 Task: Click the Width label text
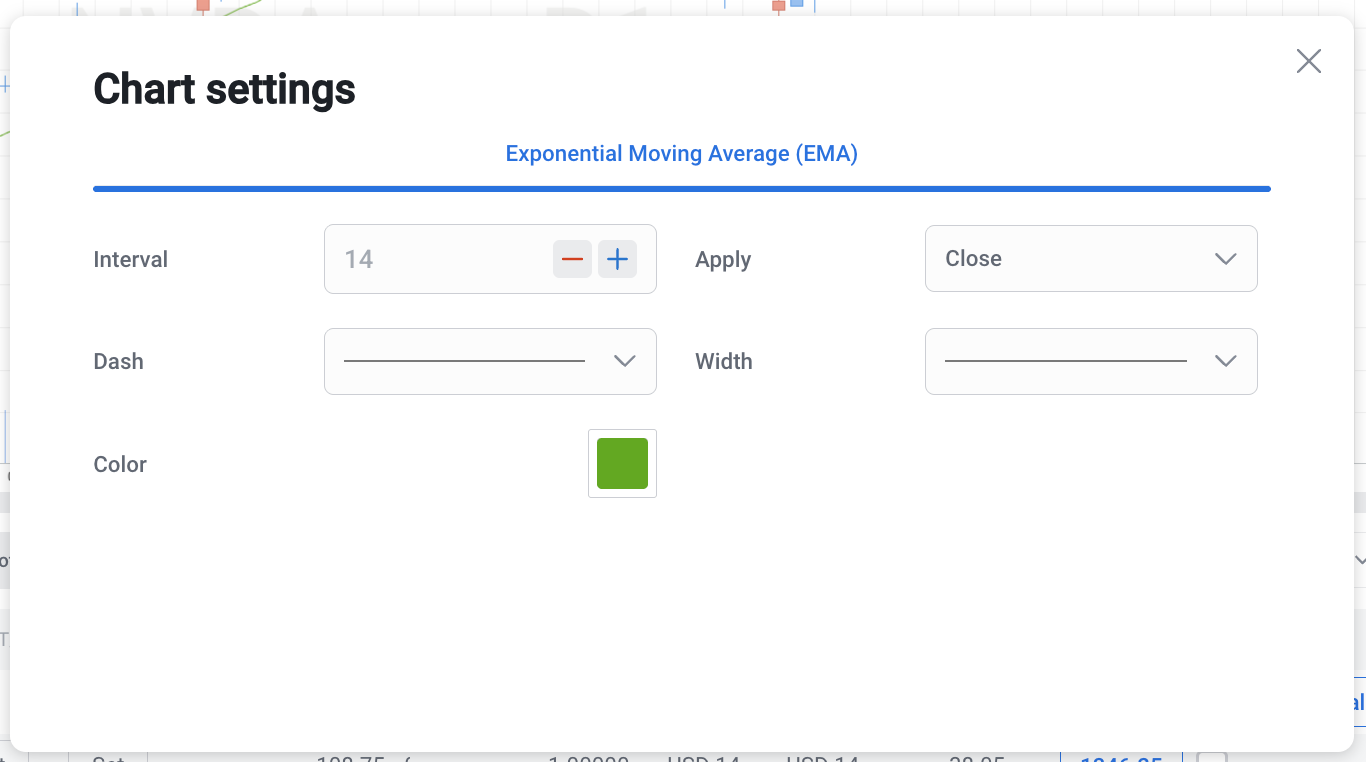click(723, 362)
